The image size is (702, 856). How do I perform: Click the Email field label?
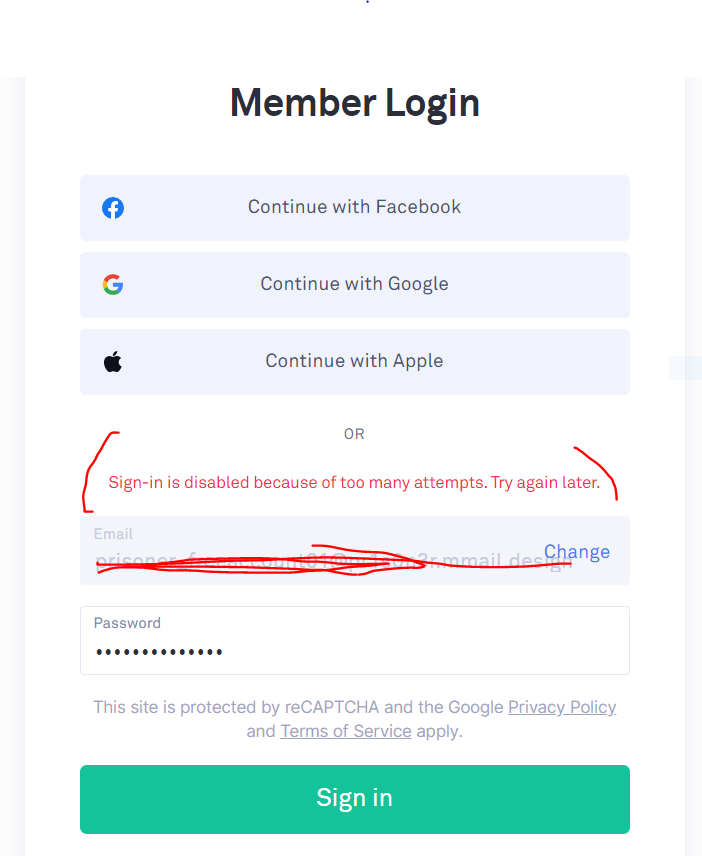click(x=113, y=534)
